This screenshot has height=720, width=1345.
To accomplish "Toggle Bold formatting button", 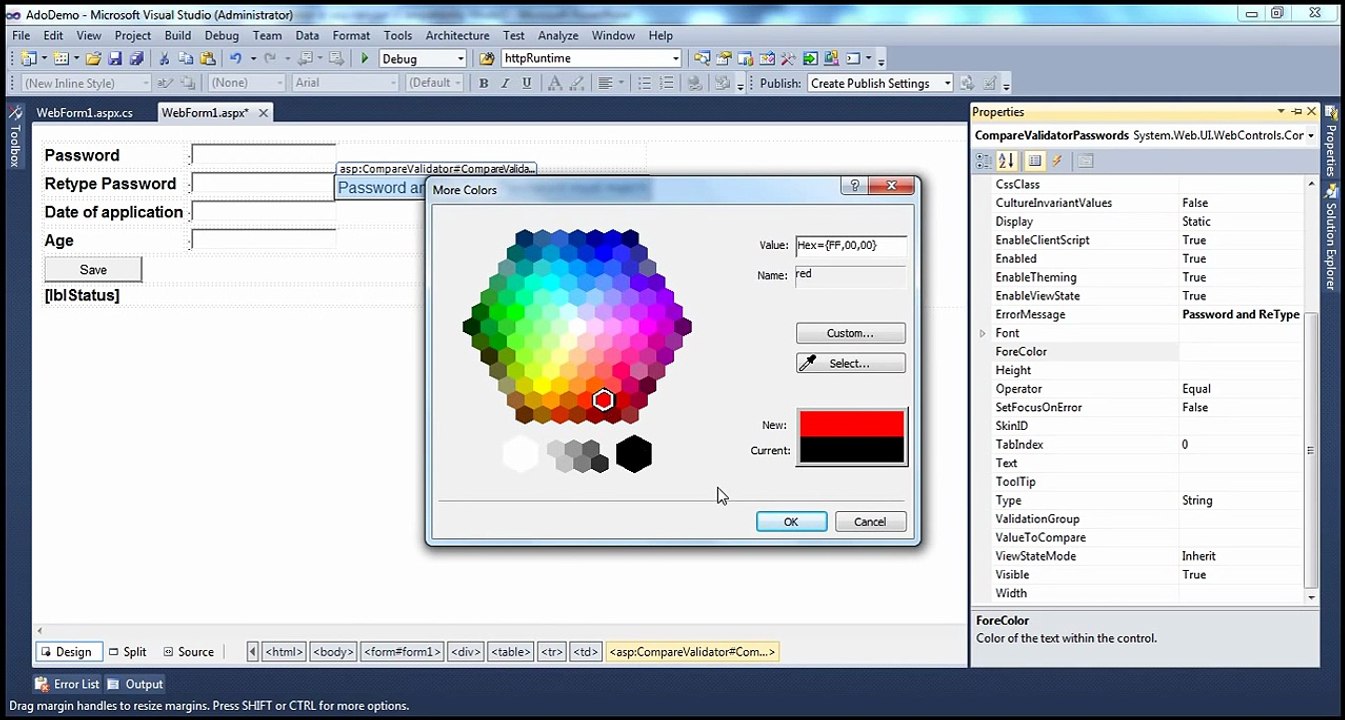I will 483,84.
